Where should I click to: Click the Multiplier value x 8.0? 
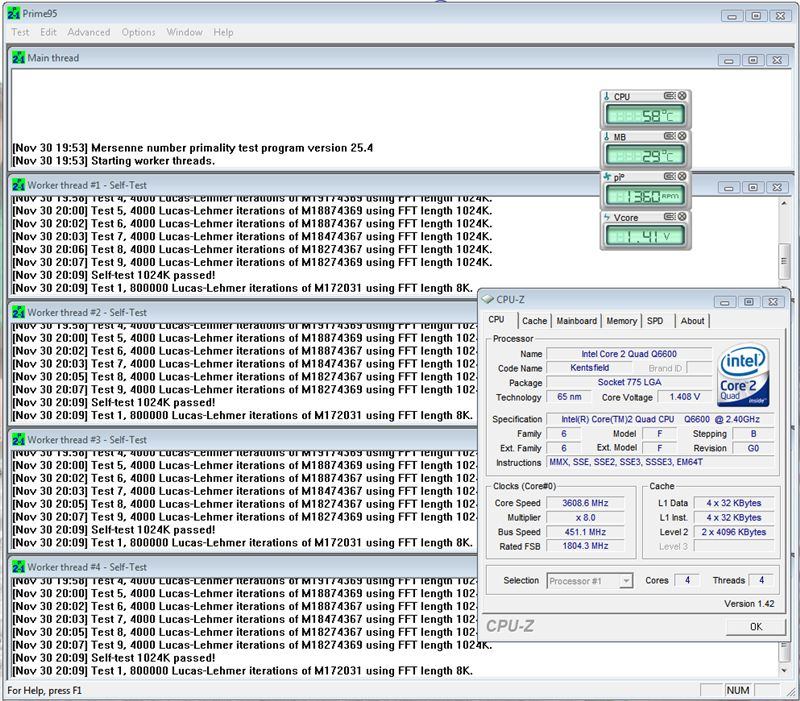[585, 517]
